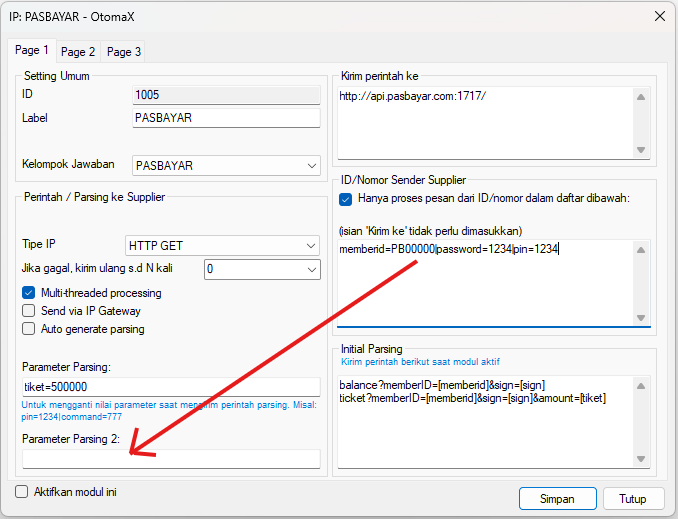Click the 'ID/Nomor Sender Supplier' group label
Viewport: 678px width, 519px height.
coord(403,180)
